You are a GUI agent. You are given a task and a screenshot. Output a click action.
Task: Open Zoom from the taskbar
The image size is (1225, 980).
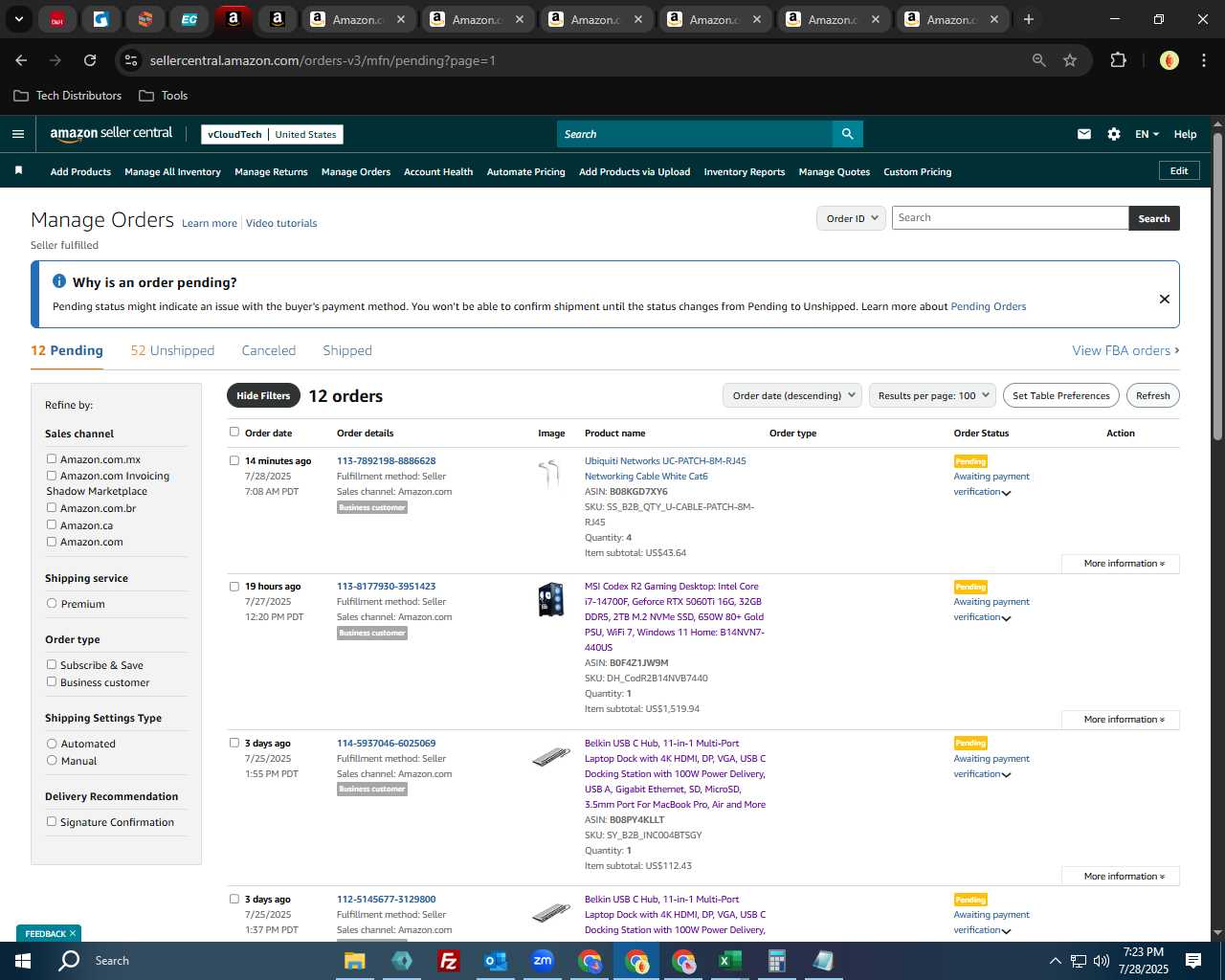click(543, 961)
